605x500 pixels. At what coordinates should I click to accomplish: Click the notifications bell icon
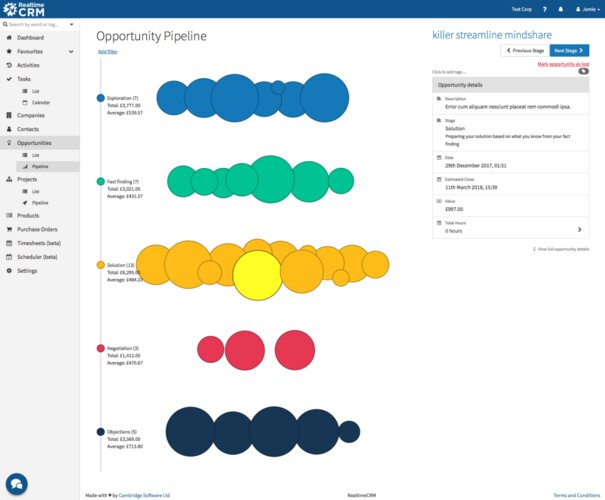[x=560, y=8]
